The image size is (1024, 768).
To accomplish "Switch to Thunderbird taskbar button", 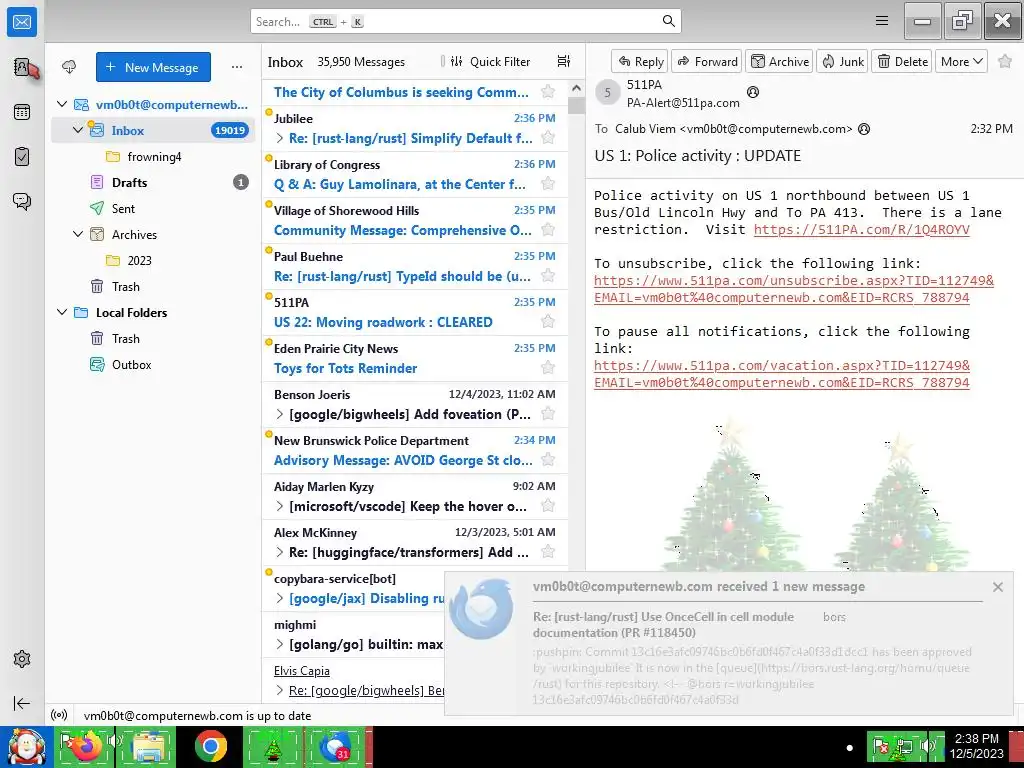I will 336,746.
